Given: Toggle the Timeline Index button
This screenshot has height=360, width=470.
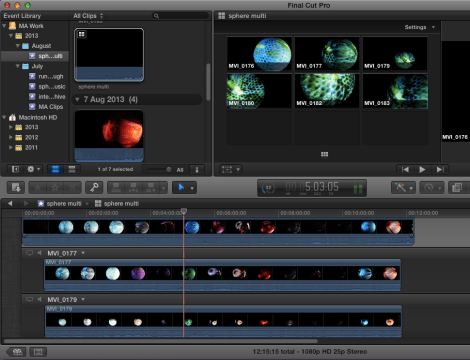Looking at the screenshot, I should click(38, 352).
